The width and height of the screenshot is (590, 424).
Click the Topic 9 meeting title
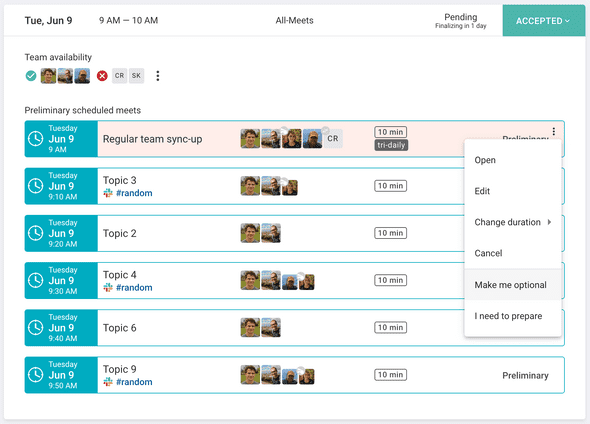(x=120, y=369)
